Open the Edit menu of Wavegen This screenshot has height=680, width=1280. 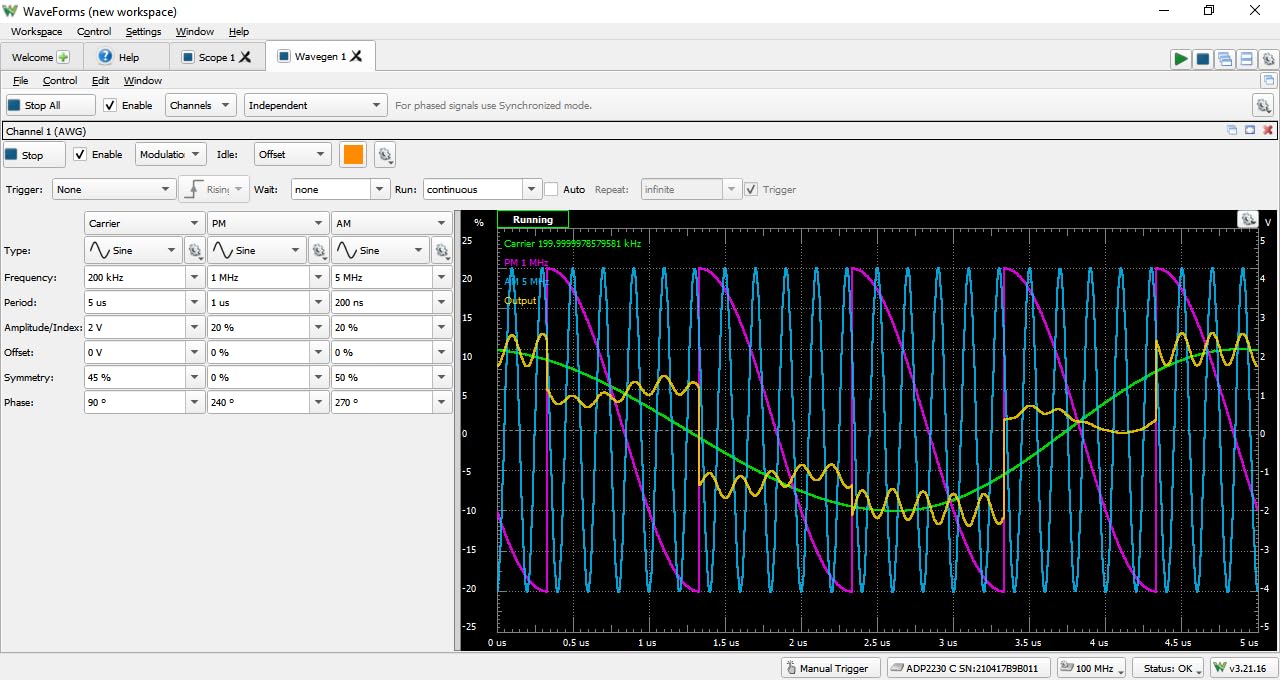tap(100, 81)
